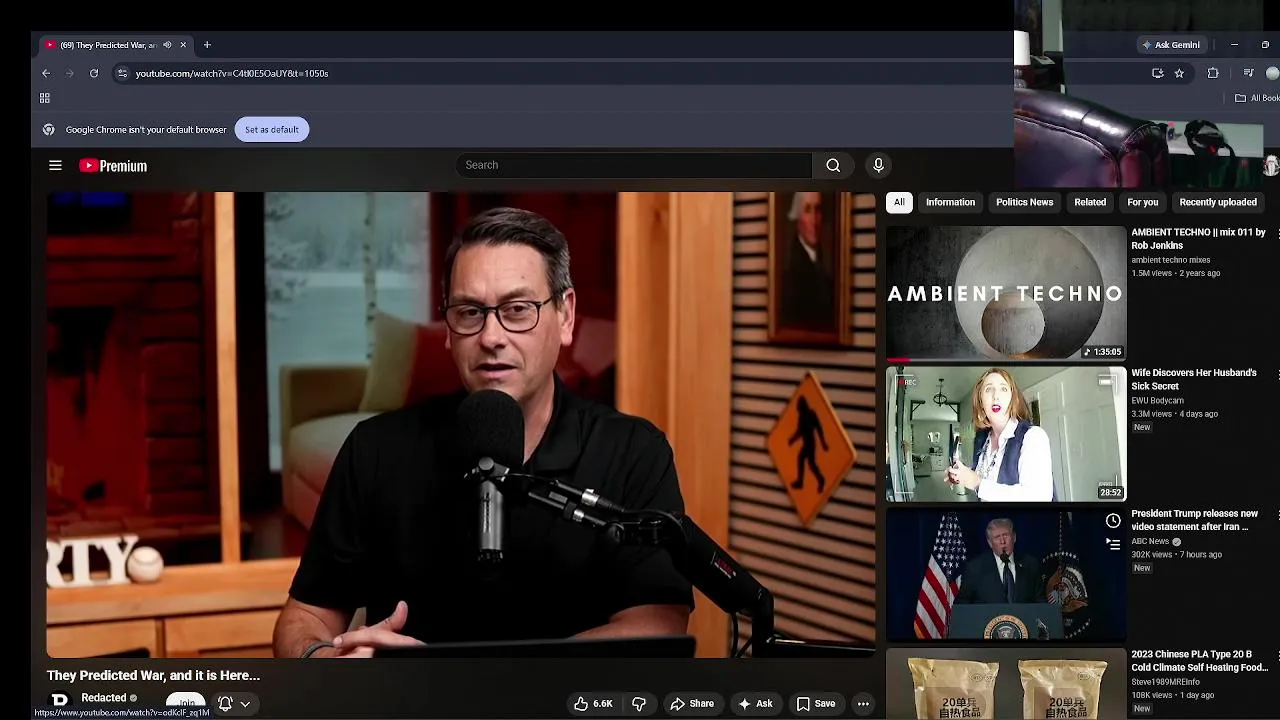Open the Redacted channel avatar
The height and width of the screenshot is (720, 1280).
(x=60, y=701)
